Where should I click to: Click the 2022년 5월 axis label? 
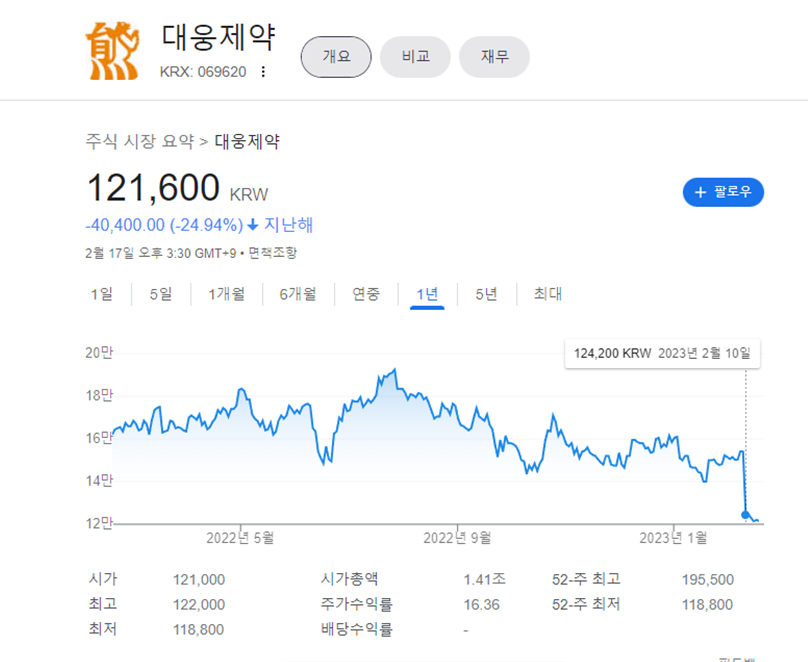(x=240, y=538)
